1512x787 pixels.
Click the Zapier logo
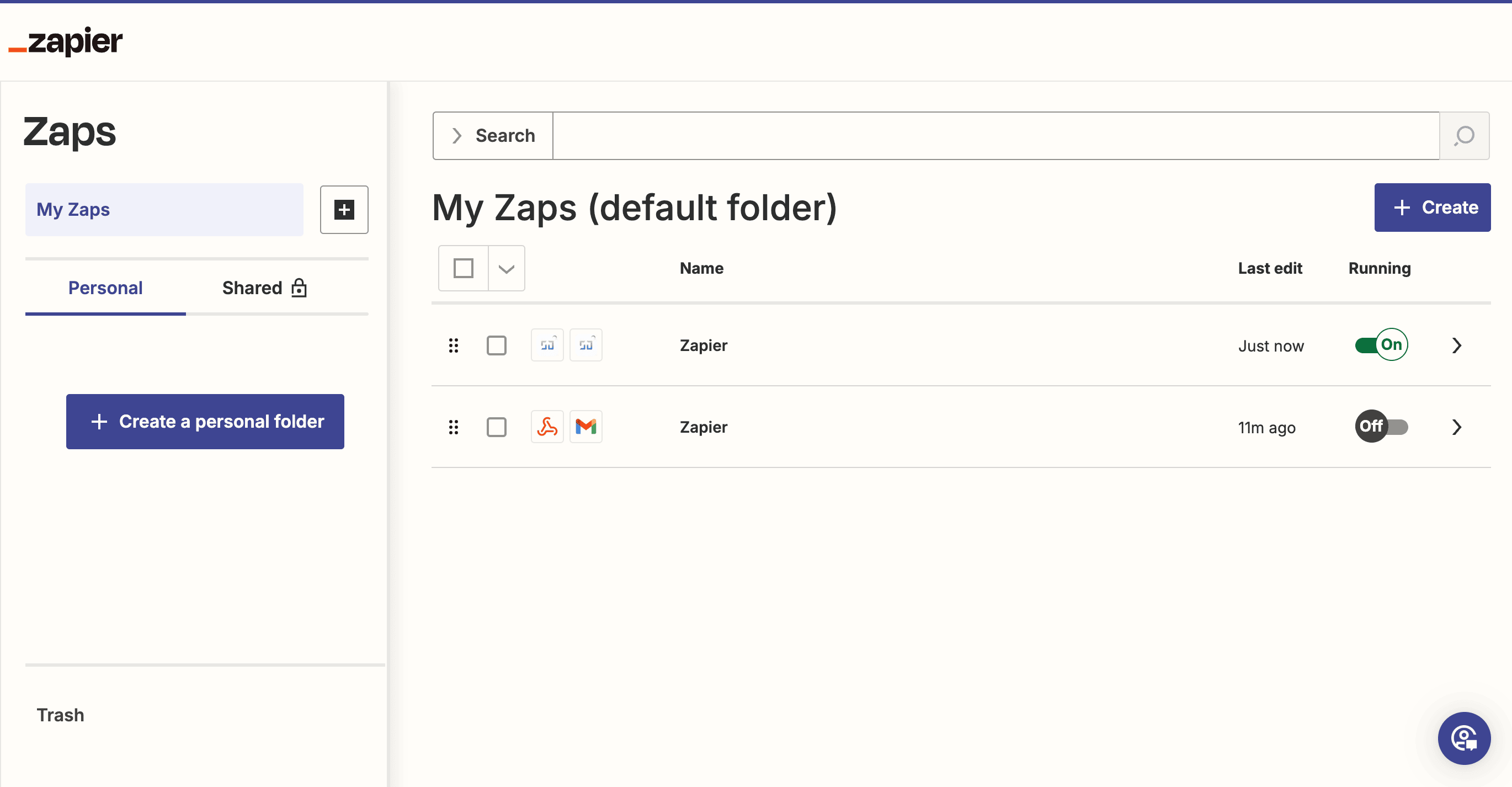pos(65,42)
